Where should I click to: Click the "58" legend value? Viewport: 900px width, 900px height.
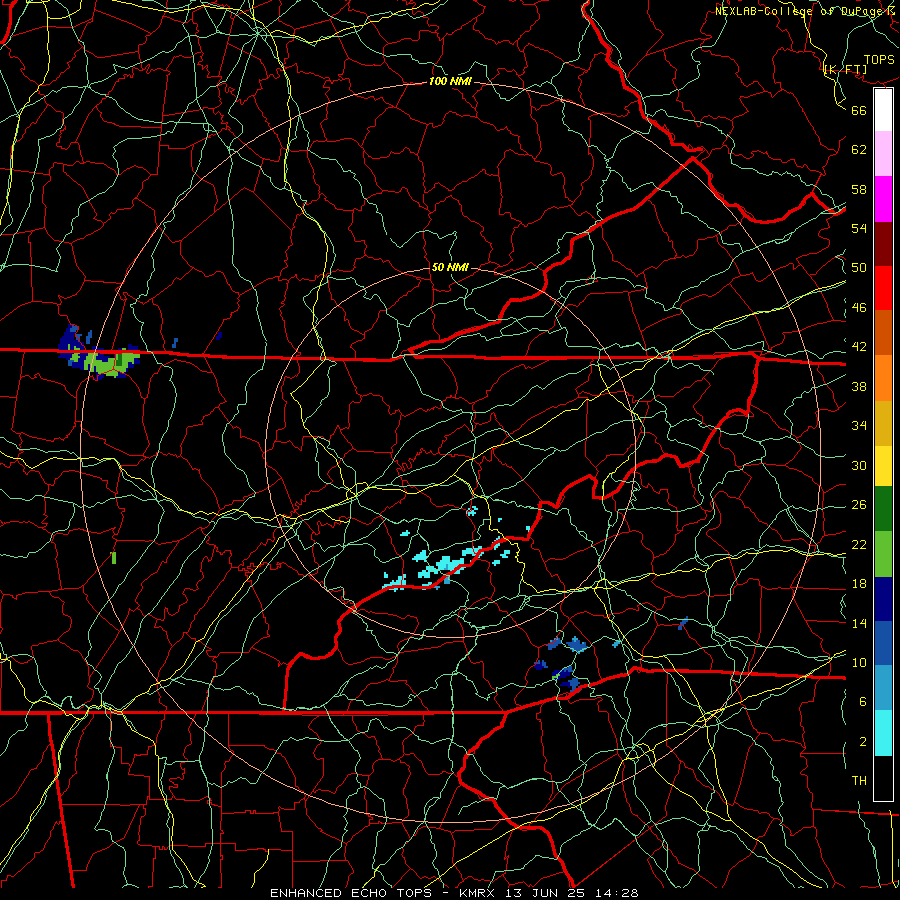click(859, 189)
